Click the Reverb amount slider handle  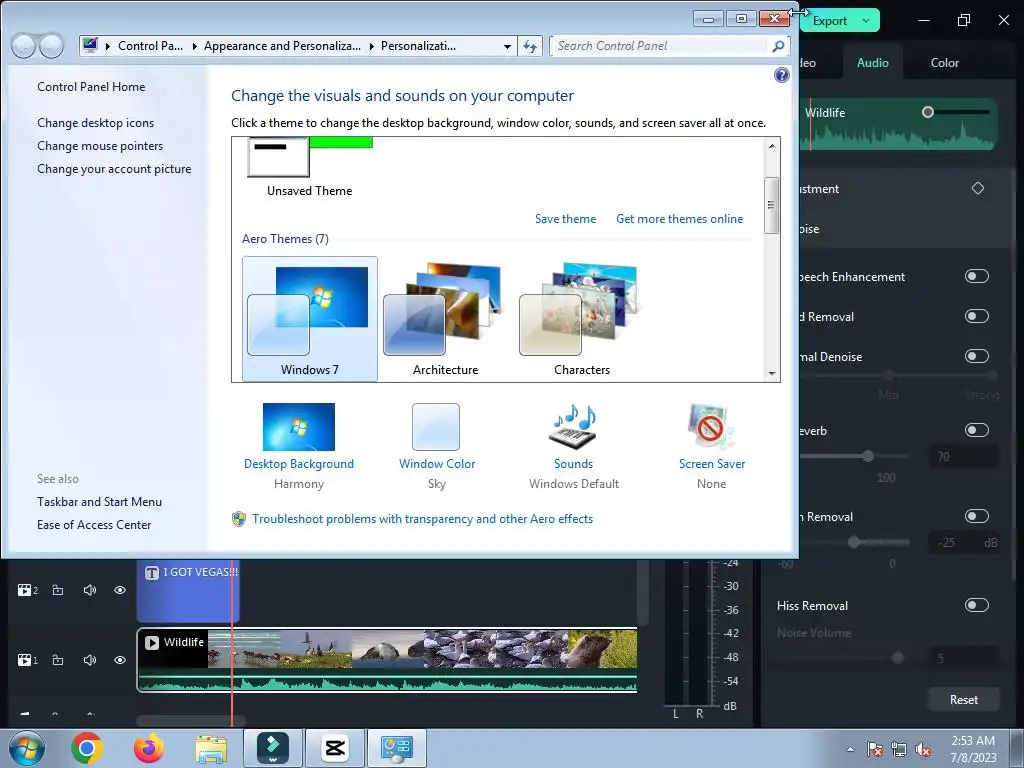(868, 456)
